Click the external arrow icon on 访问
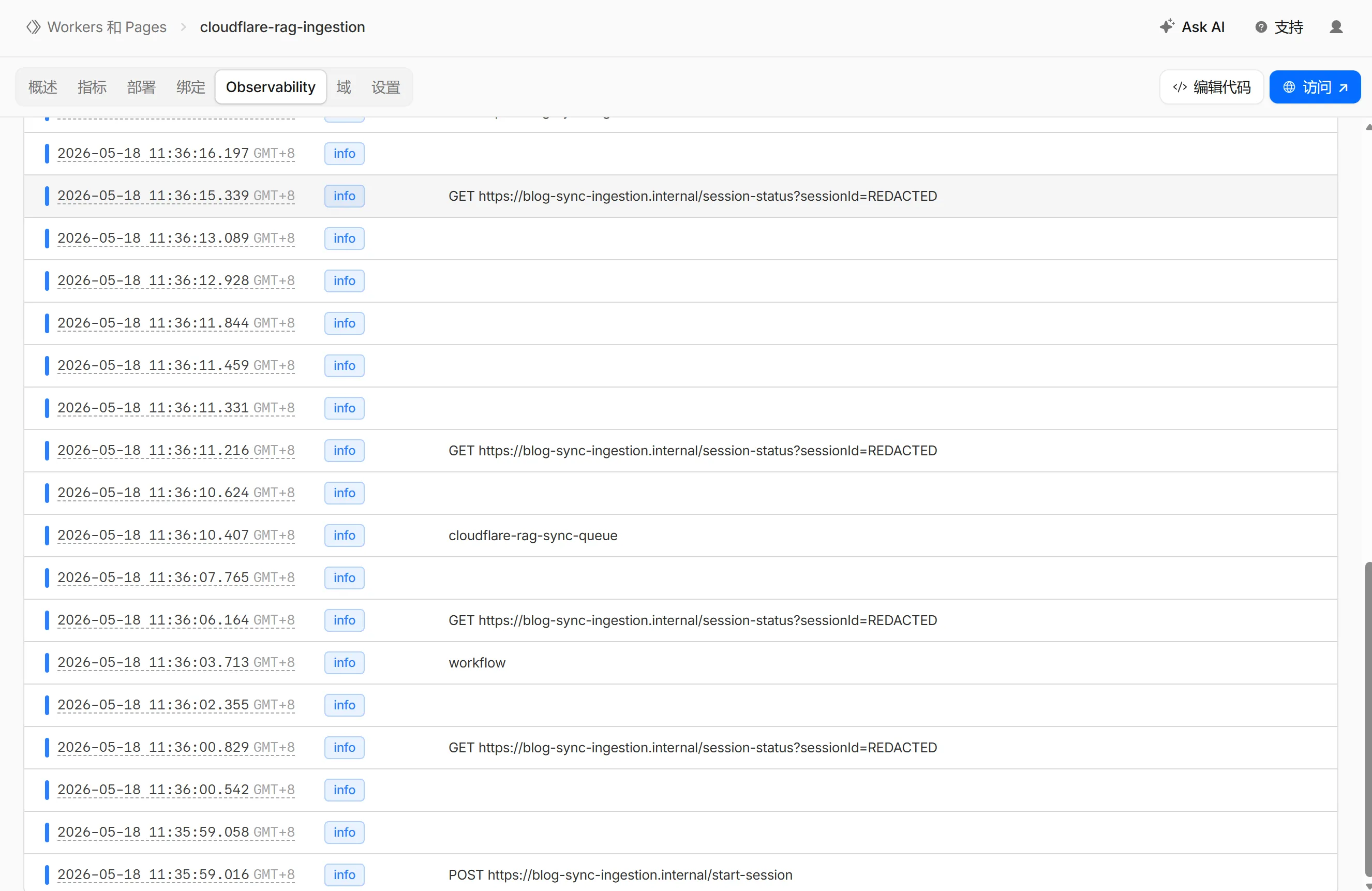1372x891 pixels. [1343, 87]
